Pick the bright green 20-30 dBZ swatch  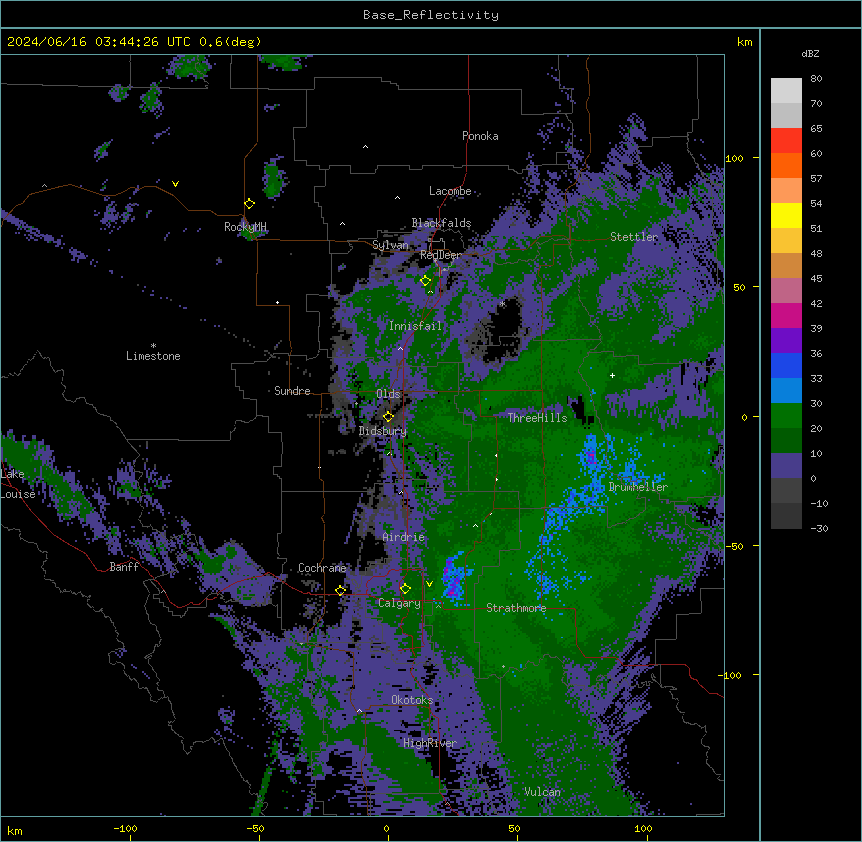(786, 416)
